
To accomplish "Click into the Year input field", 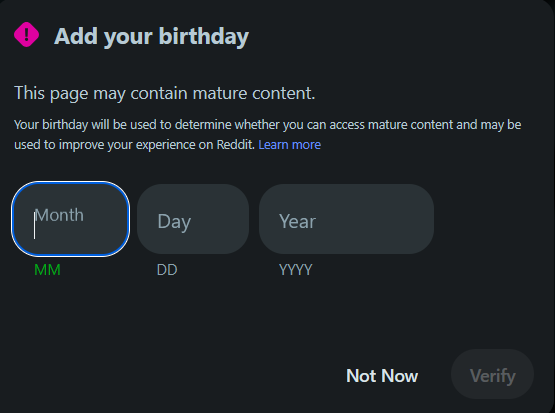I will (346, 219).
